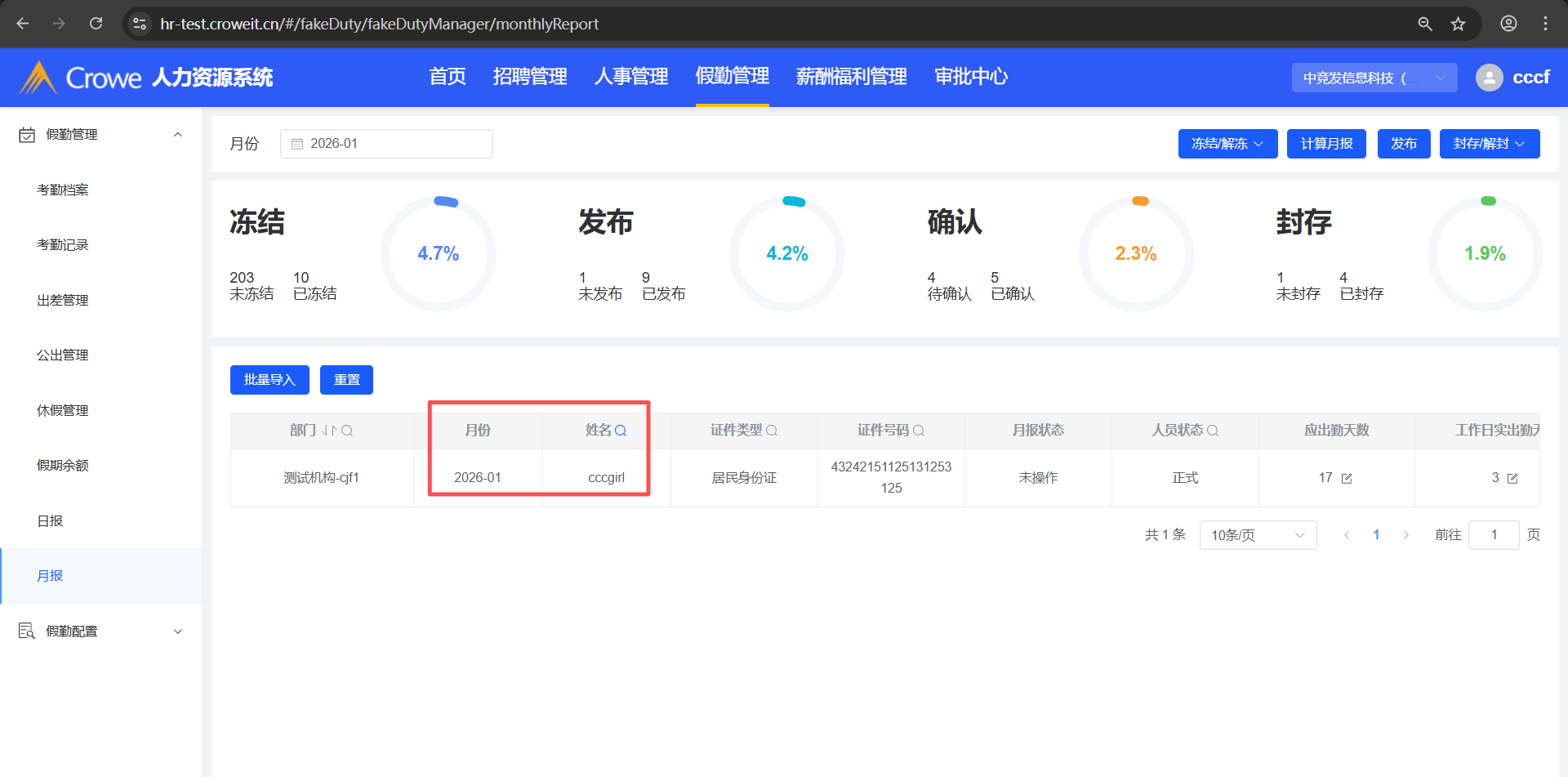1568x777 pixels.
Task: Reload the page with browser refresh button
Action: (x=96, y=24)
